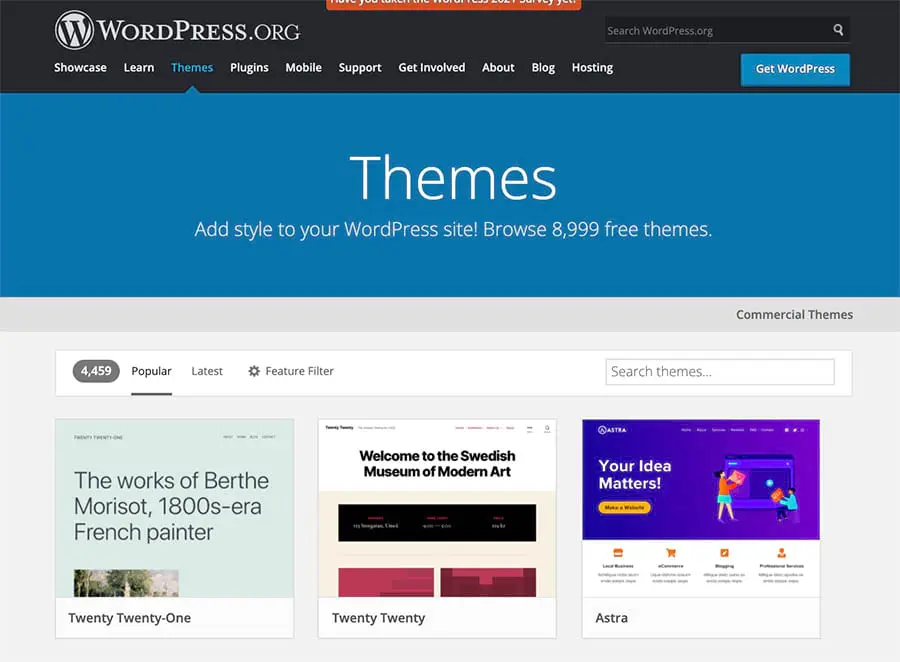Select the Themes navigation item
Image resolution: width=900 pixels, height=662 pixels.
click(x=192, y=68)
